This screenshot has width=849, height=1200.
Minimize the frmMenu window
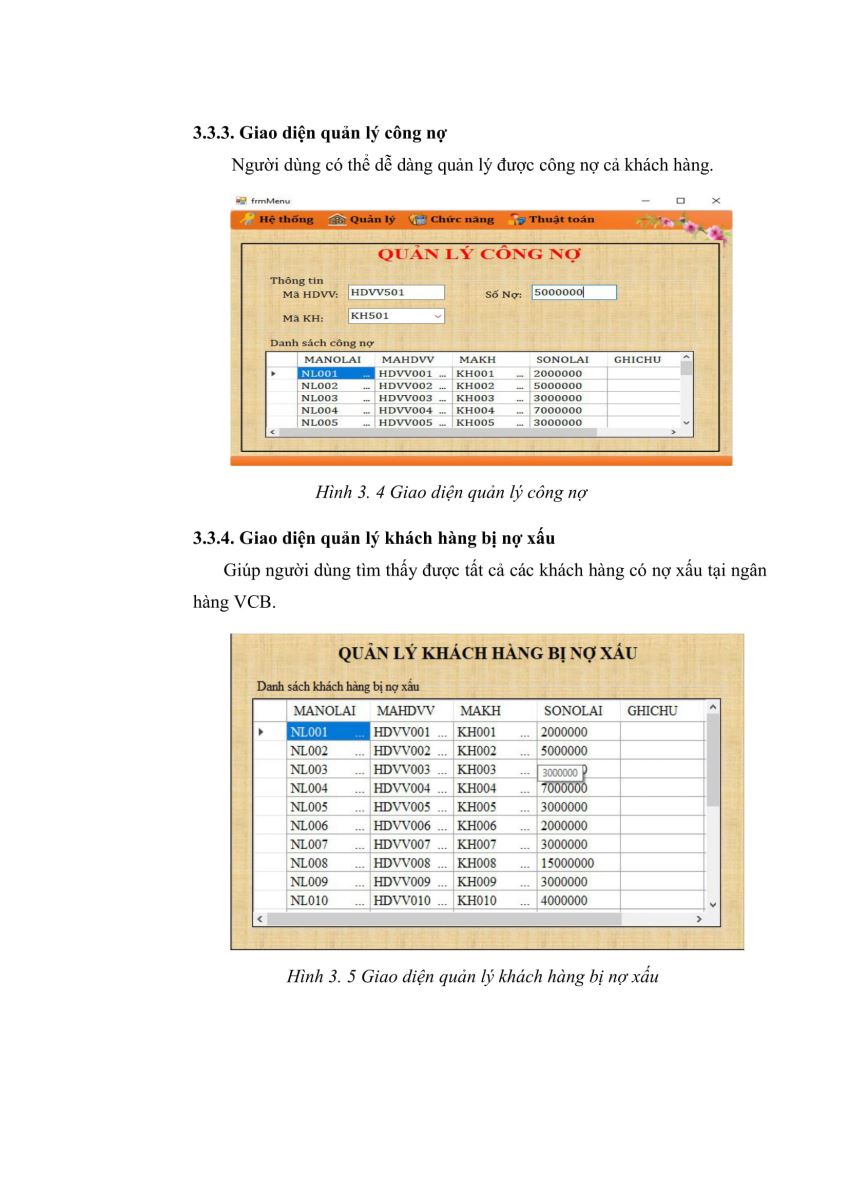[x=646, y=200]
